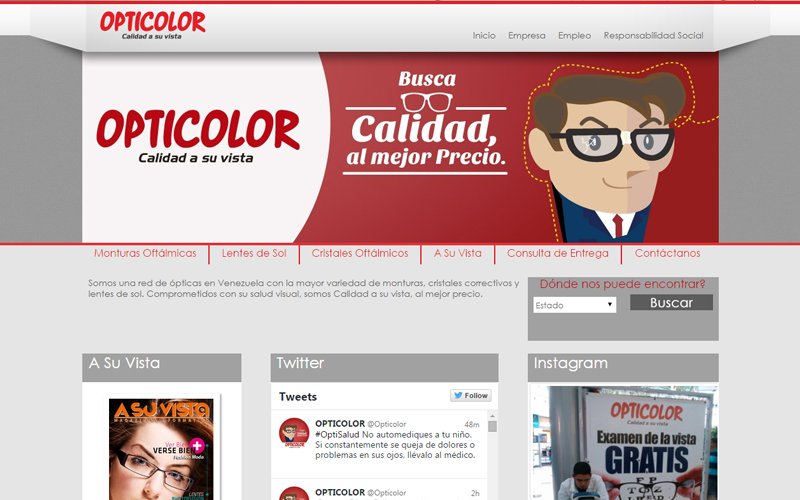Open the Monturas Oftálmicas tab

pyautogui.click(x=145, y=254)
